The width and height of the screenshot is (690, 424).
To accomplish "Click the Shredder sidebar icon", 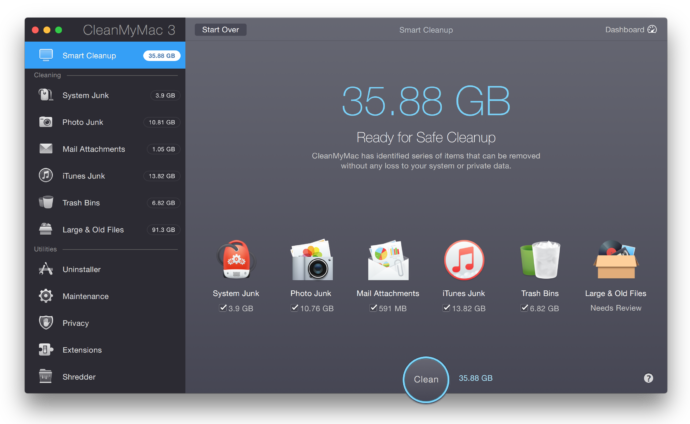I will [46, 376].
